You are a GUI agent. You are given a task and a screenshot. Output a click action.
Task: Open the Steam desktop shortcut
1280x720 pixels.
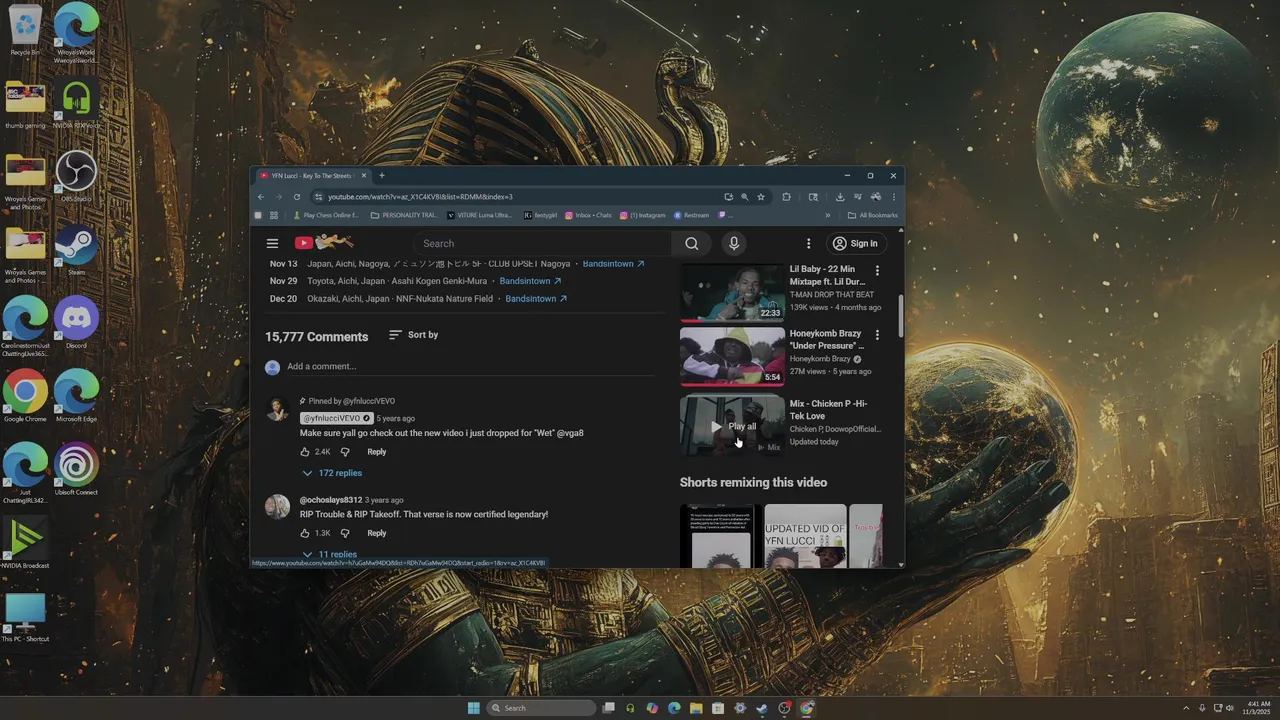[76, 250]
